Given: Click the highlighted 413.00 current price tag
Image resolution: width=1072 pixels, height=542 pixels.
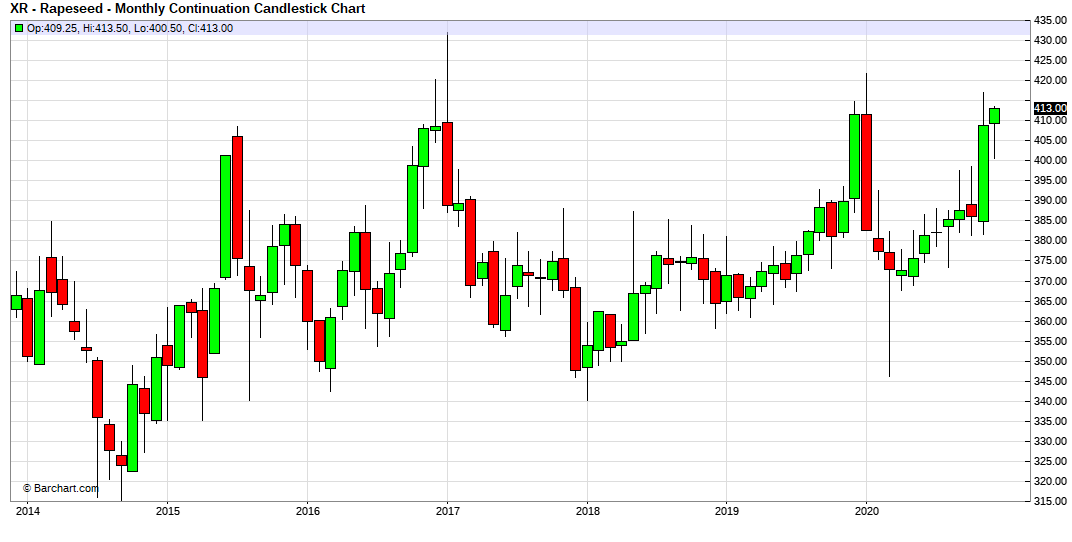Looking at the screenshot, I should click(1049, 108).
